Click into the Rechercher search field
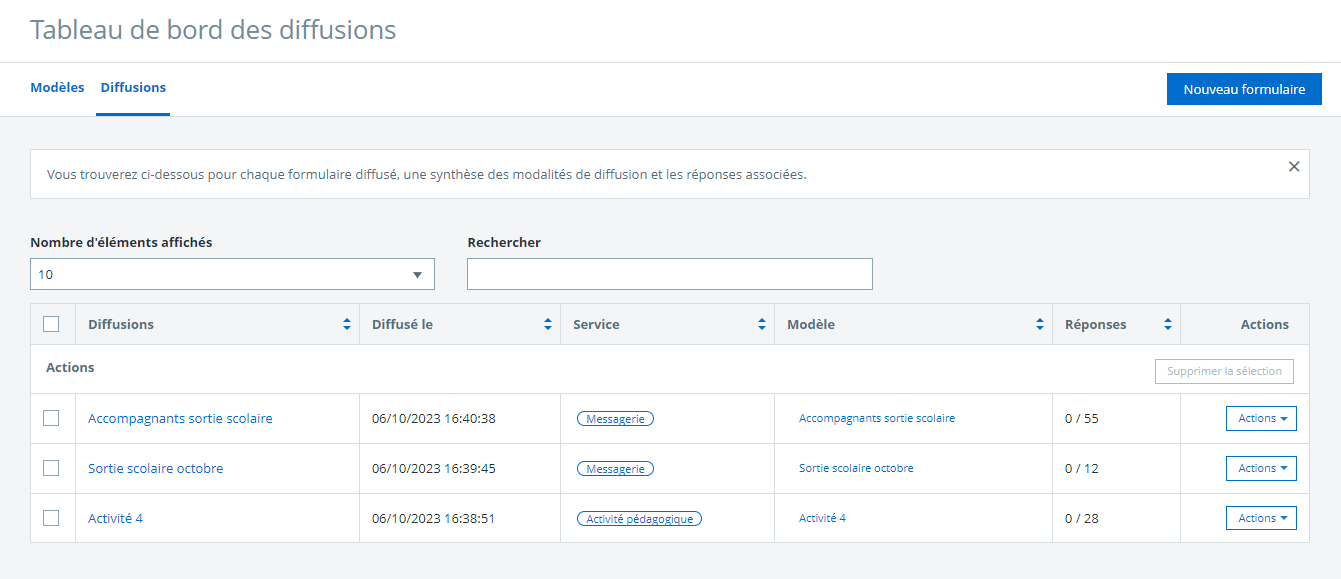This screenshot has width=1341, height=579. click(x=669, y=274)
